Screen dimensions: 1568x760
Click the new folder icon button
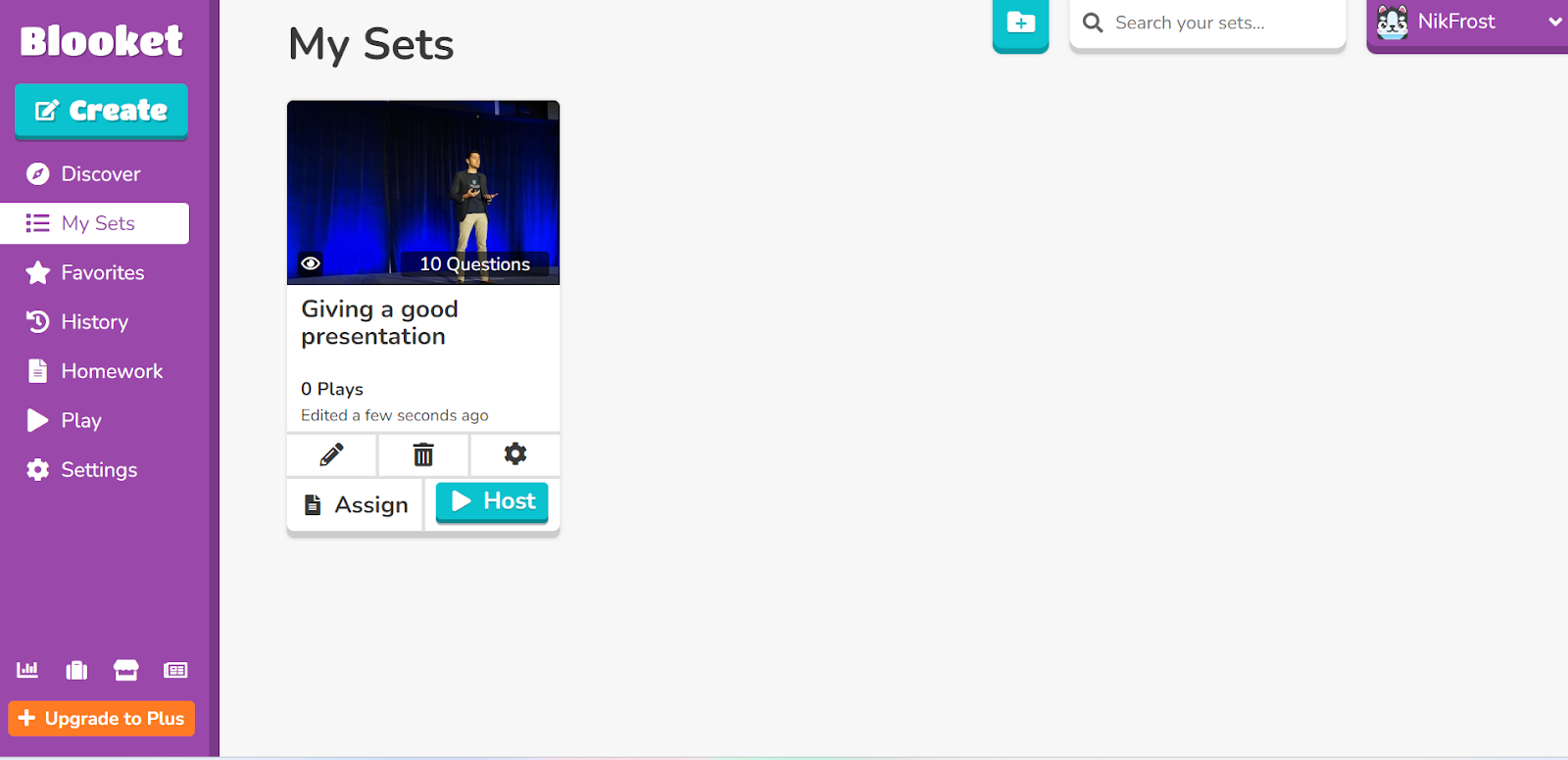click(x=1020, y=24)
